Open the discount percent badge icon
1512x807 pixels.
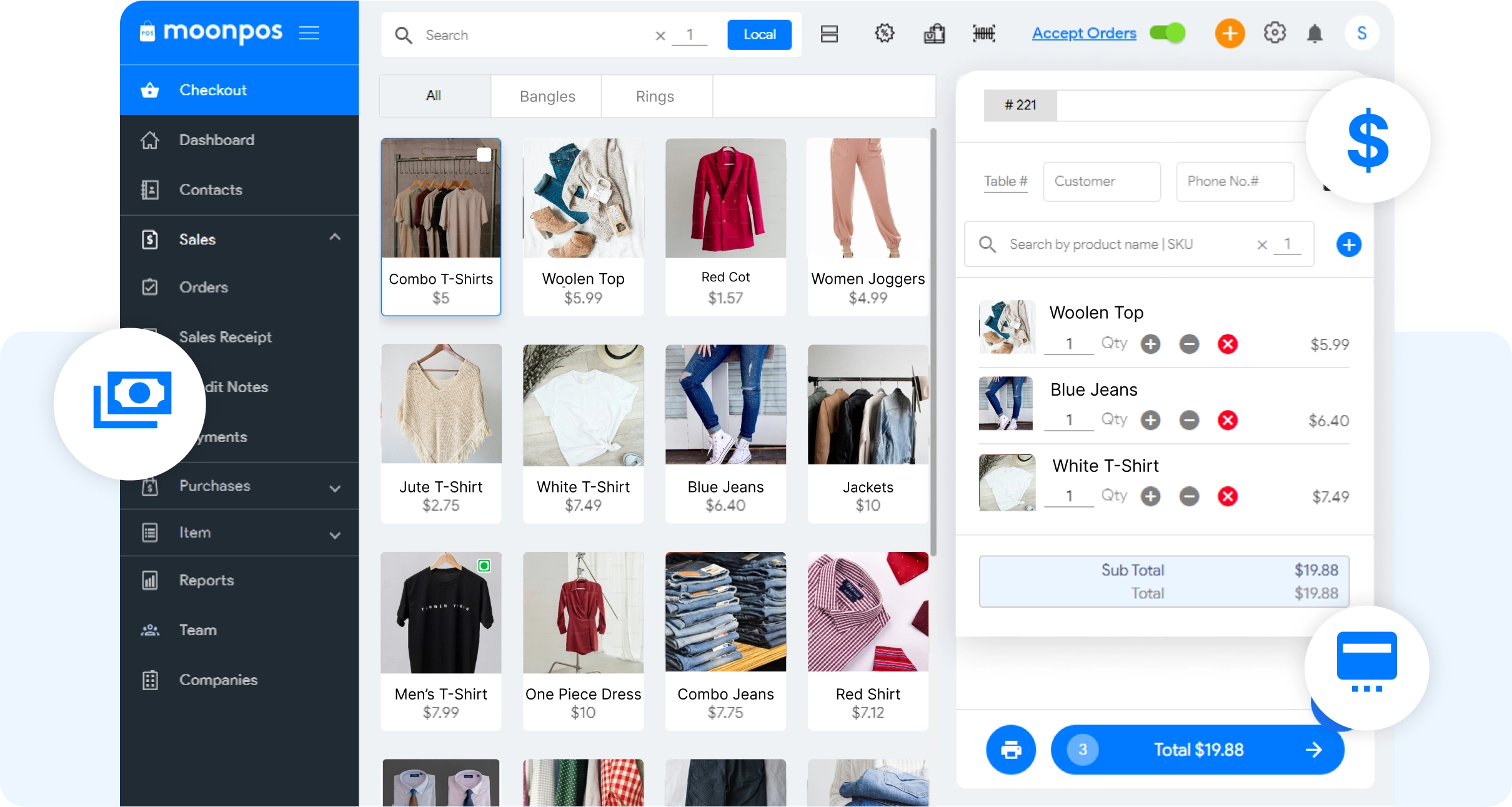pyautogui.click(x=884, y=34)
